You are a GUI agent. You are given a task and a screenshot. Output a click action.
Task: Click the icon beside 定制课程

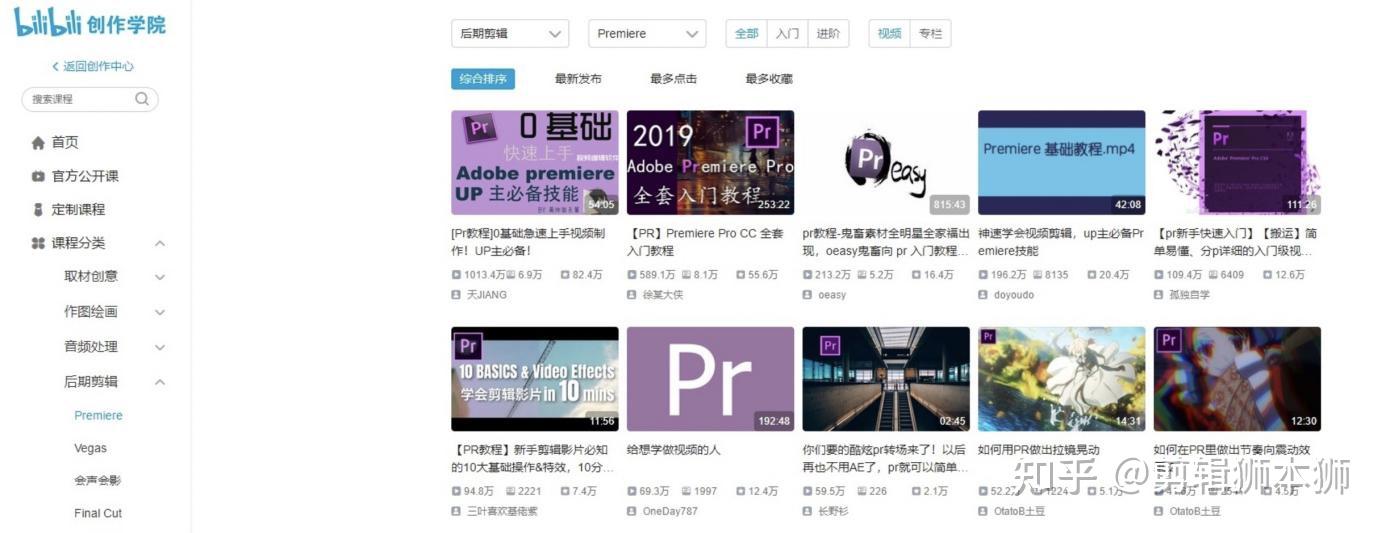(x=38, y=210)
